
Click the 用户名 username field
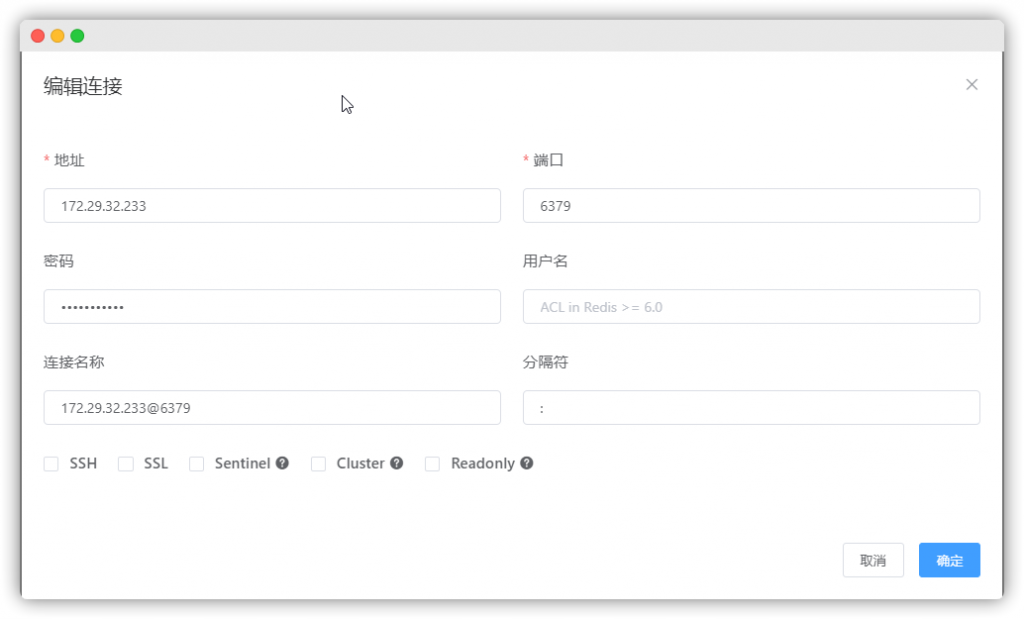(751, 307)
